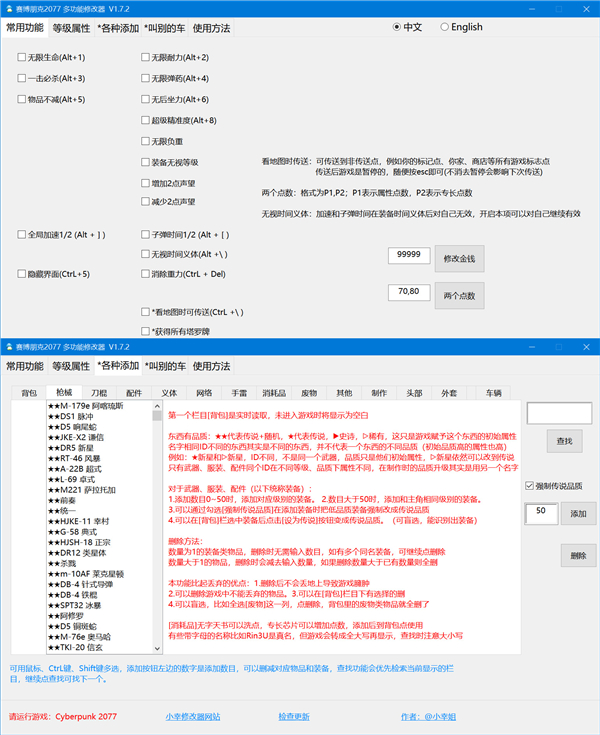
Task: Select the 手雷 item category tab
Action: tap(239, 393)
